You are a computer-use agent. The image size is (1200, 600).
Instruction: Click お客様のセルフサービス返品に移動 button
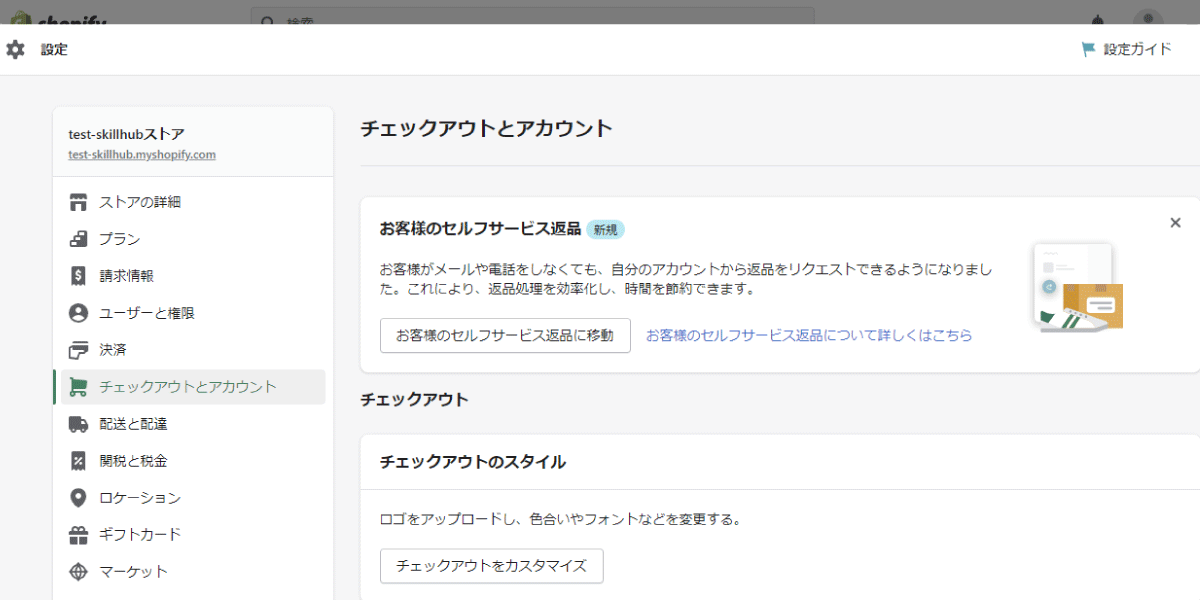[x=505, y=336]
